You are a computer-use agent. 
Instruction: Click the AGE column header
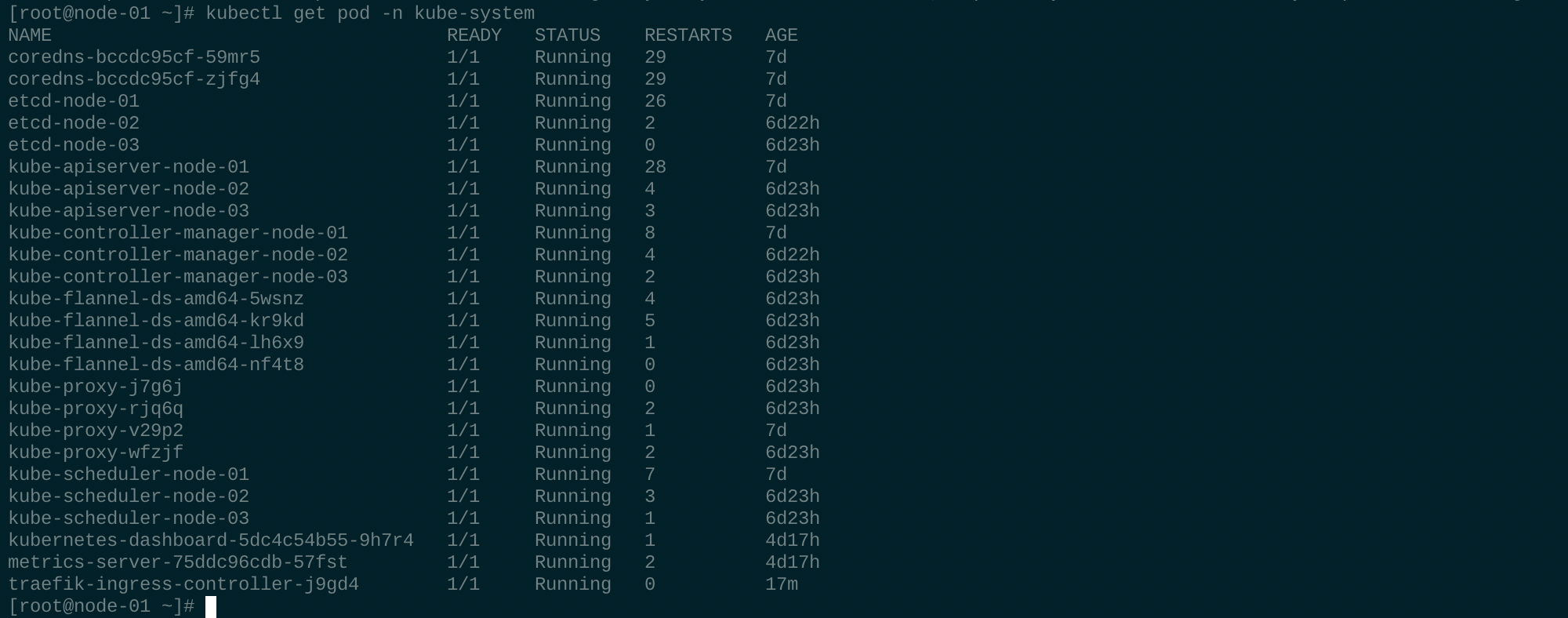tap(782, 35)
